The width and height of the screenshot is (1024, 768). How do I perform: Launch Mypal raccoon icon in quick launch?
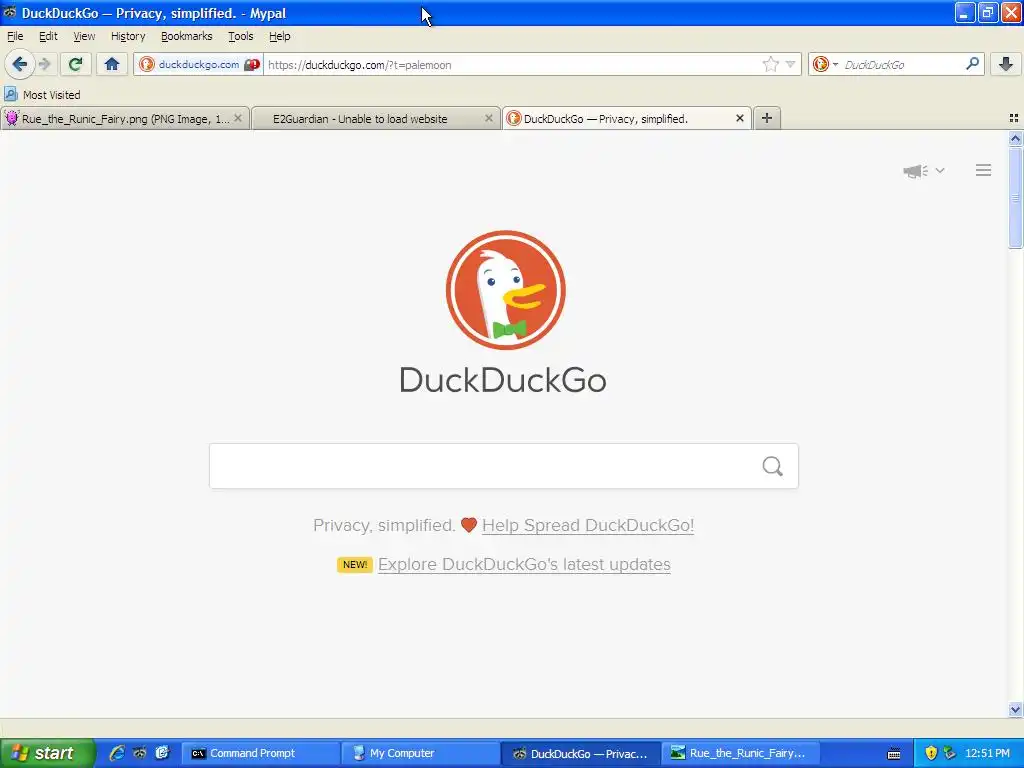coord(140,753)
